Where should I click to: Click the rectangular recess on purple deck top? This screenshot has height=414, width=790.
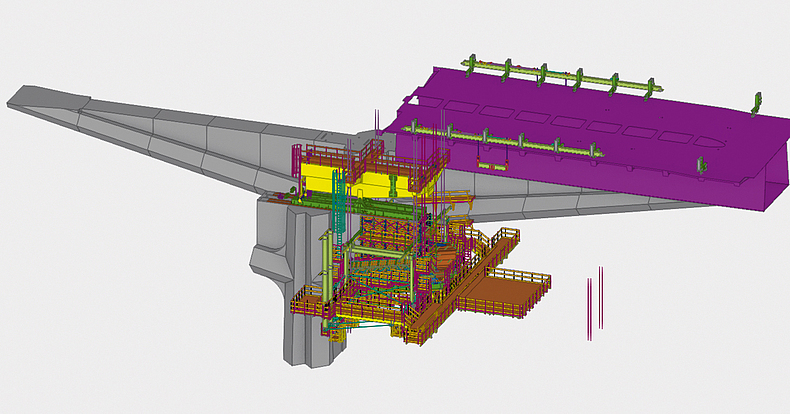click(600, 127)
